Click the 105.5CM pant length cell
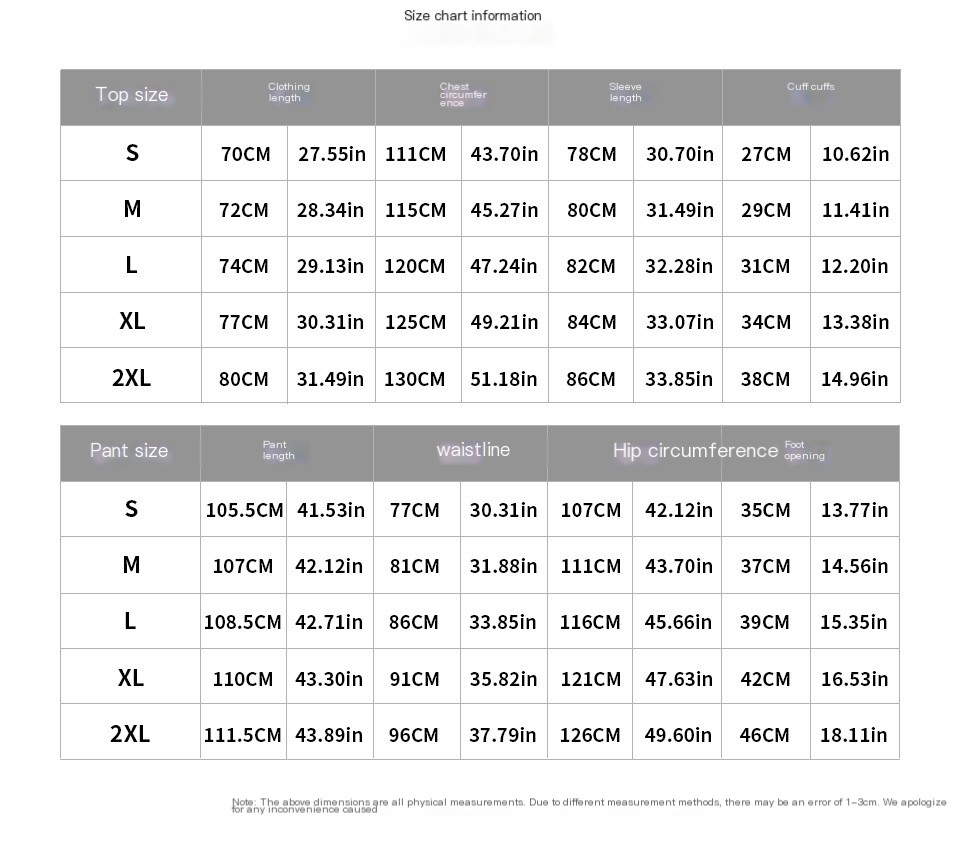 point(244,510)
